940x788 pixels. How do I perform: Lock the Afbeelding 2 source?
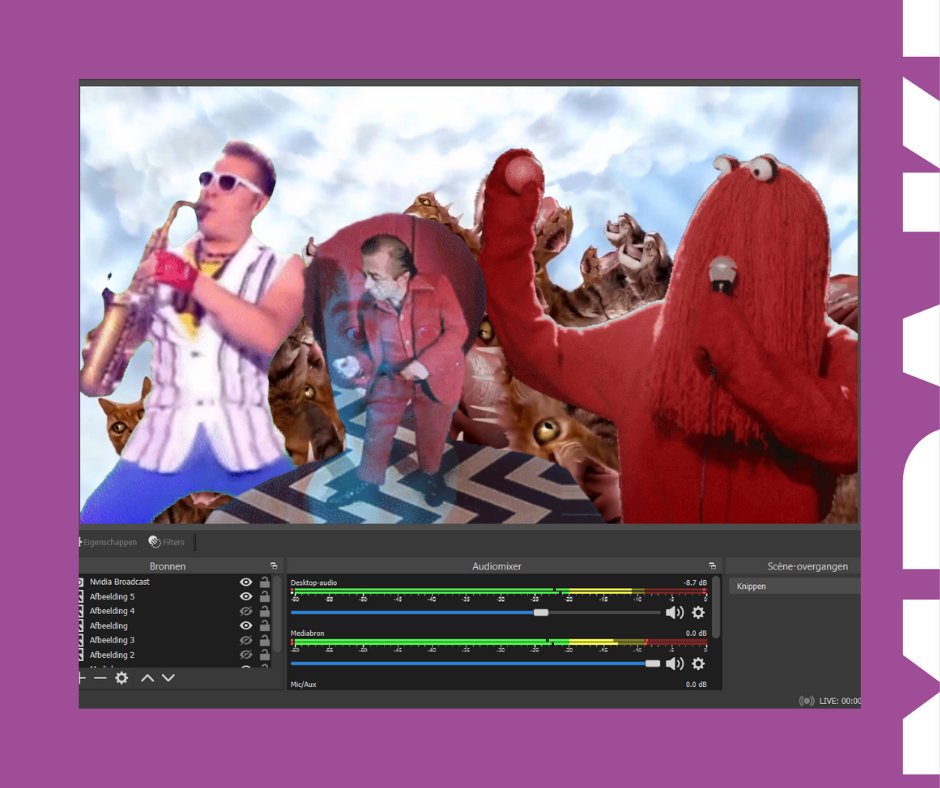pyautogui.click(x=264, y=655)
